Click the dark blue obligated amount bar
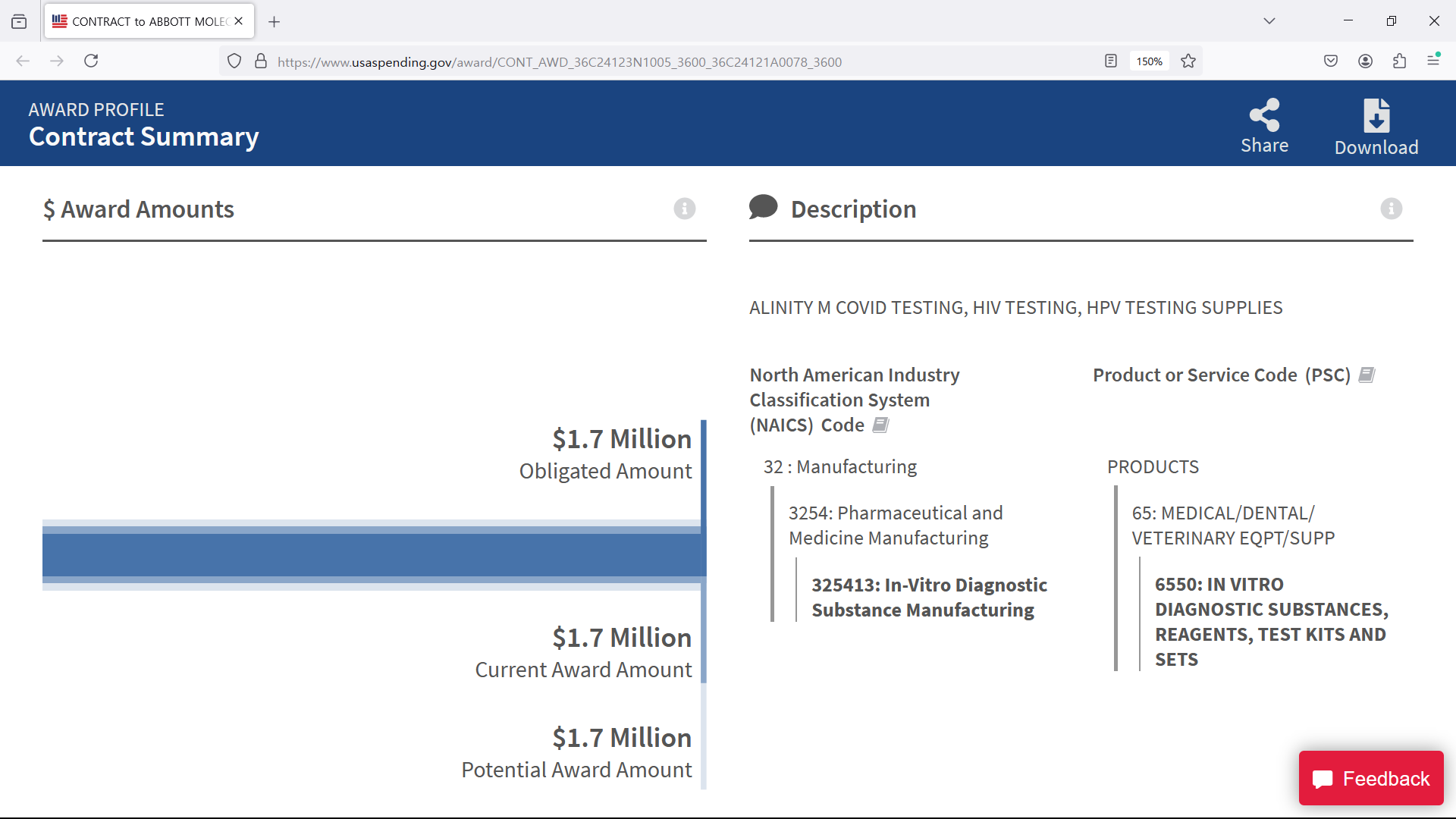 tap(372, 554)
